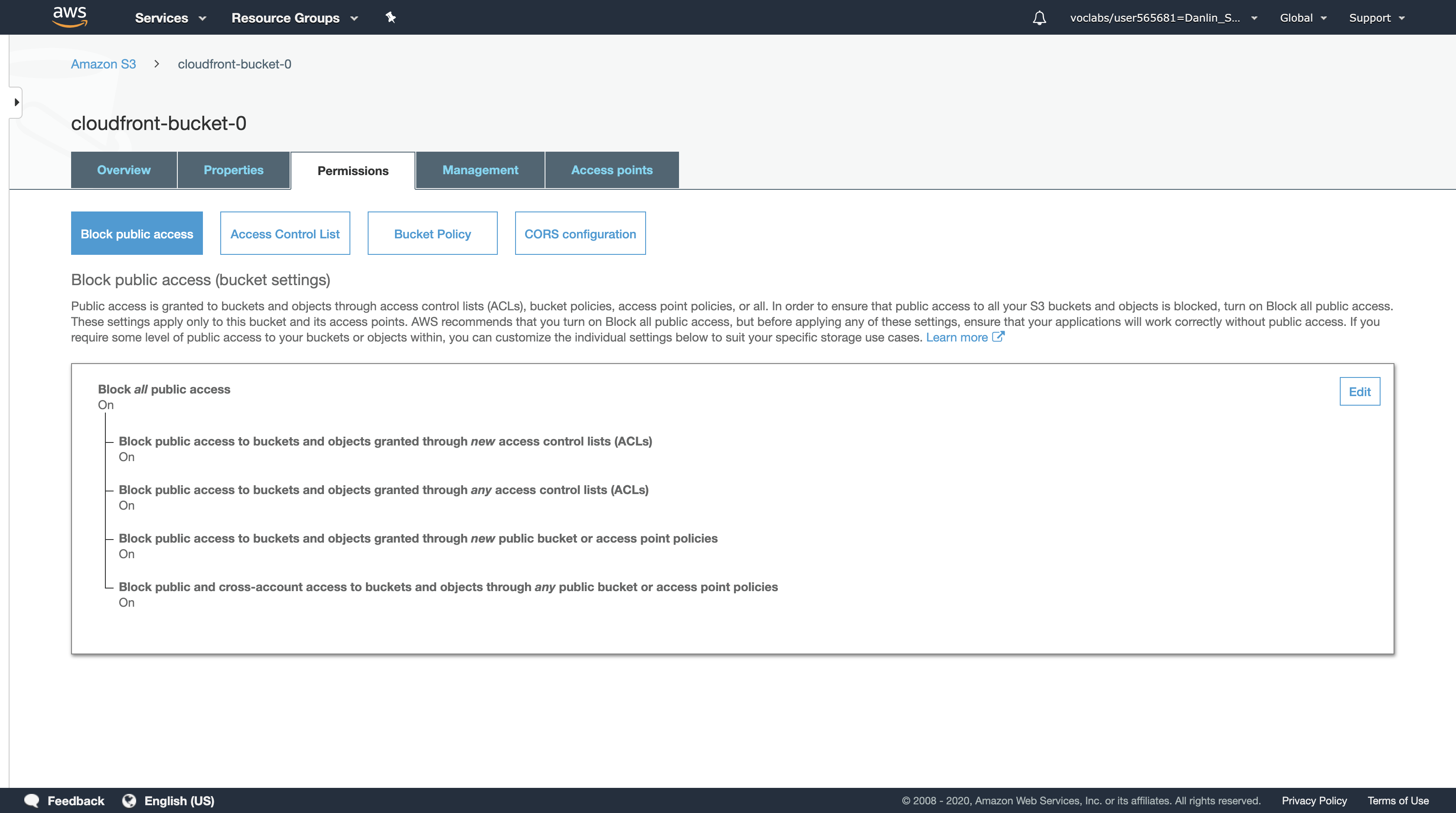Open the Bucket Policy section
The image size is (1456, 813).
tap(432, 234)
